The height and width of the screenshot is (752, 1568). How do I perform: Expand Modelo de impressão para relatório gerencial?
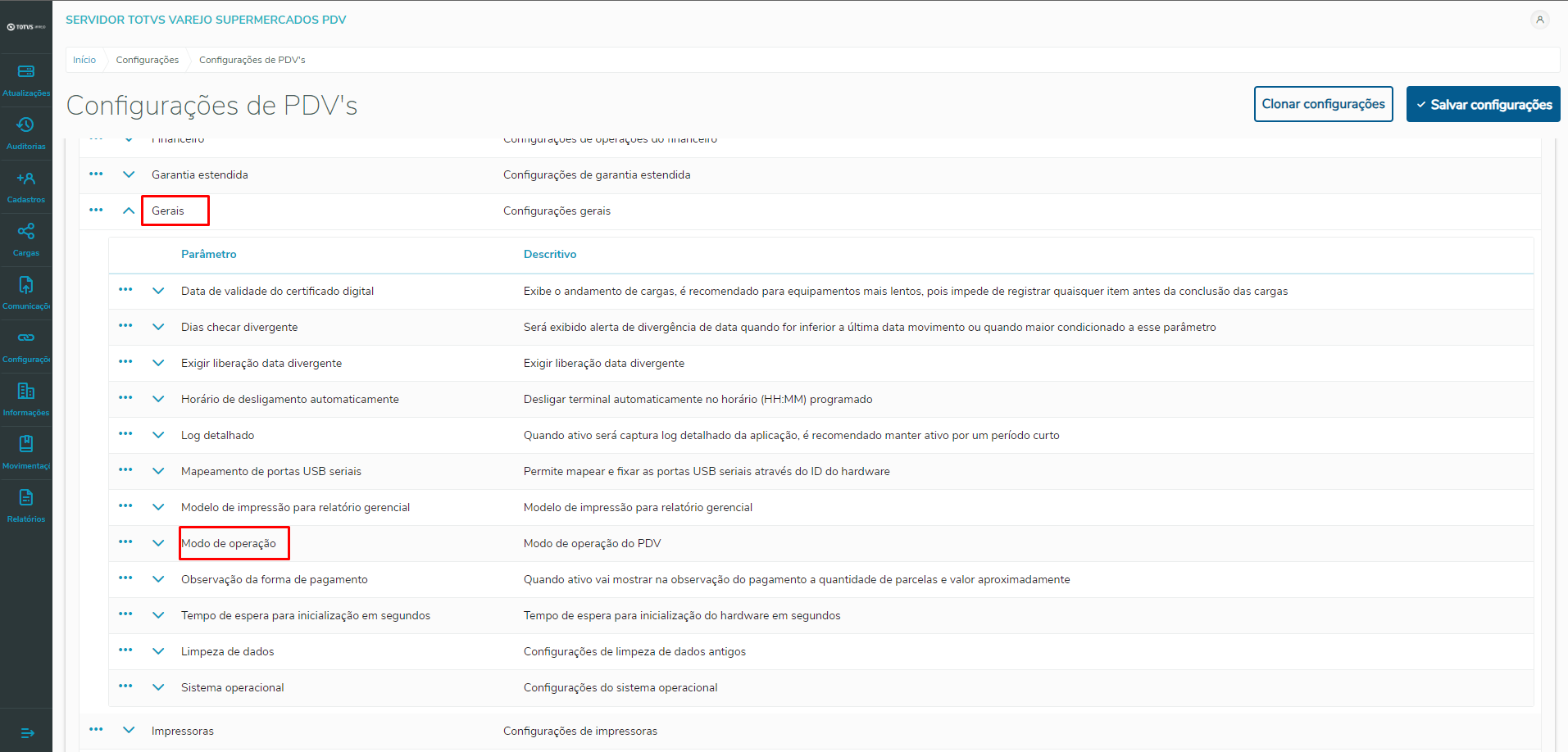tap(158, 507)
